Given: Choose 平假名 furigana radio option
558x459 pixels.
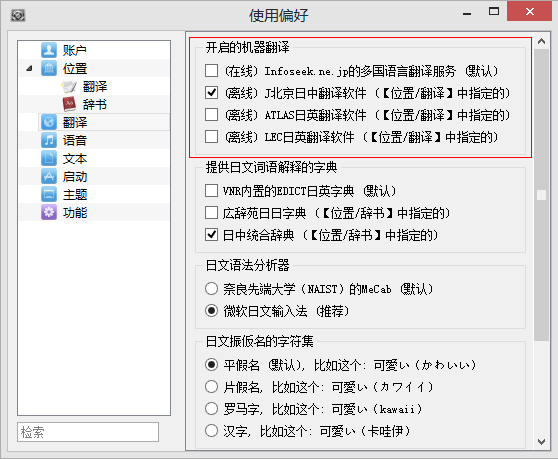Looking at the screenshot, I should [x=211, y=365].
